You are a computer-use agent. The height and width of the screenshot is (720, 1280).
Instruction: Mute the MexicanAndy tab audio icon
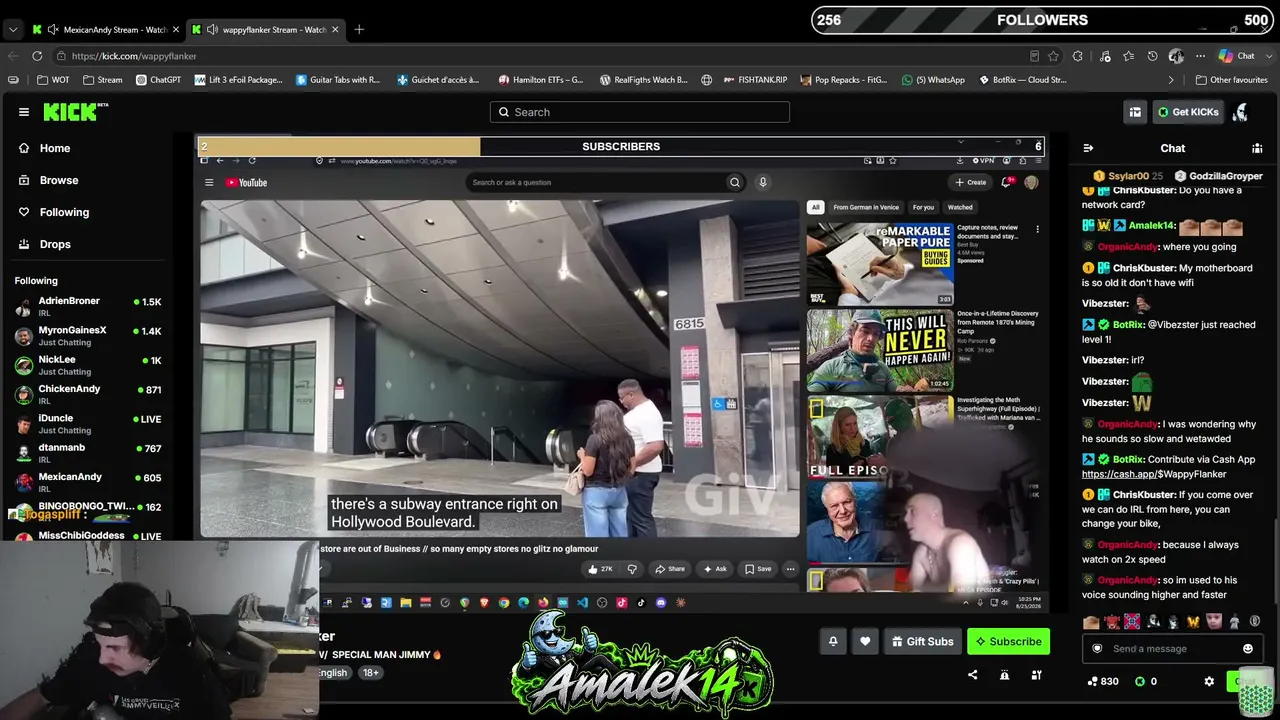click(53, 29)
